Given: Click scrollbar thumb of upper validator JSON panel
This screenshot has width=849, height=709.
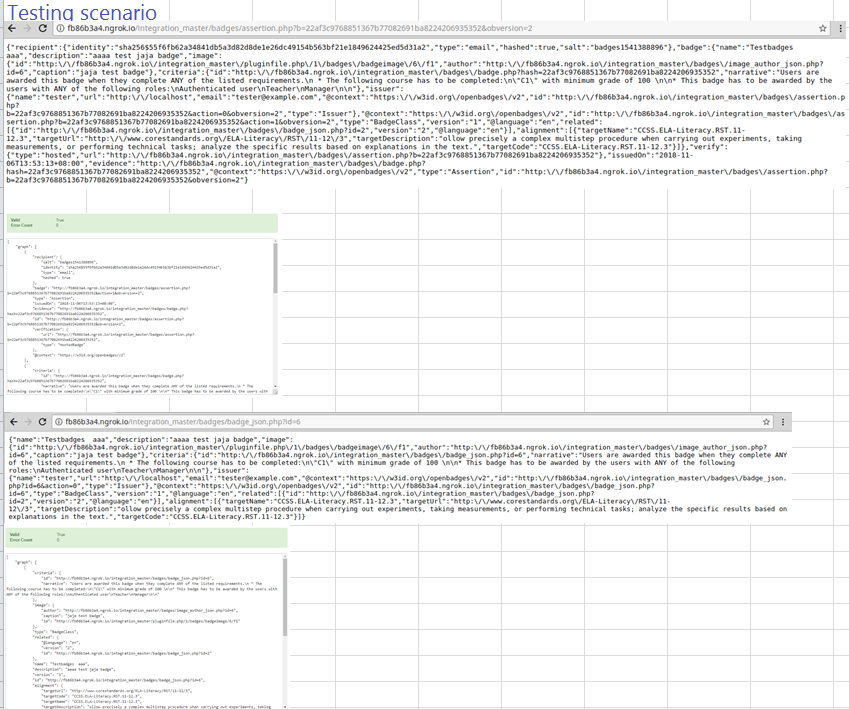Looking at the screenshot, I should pos(275,268).
